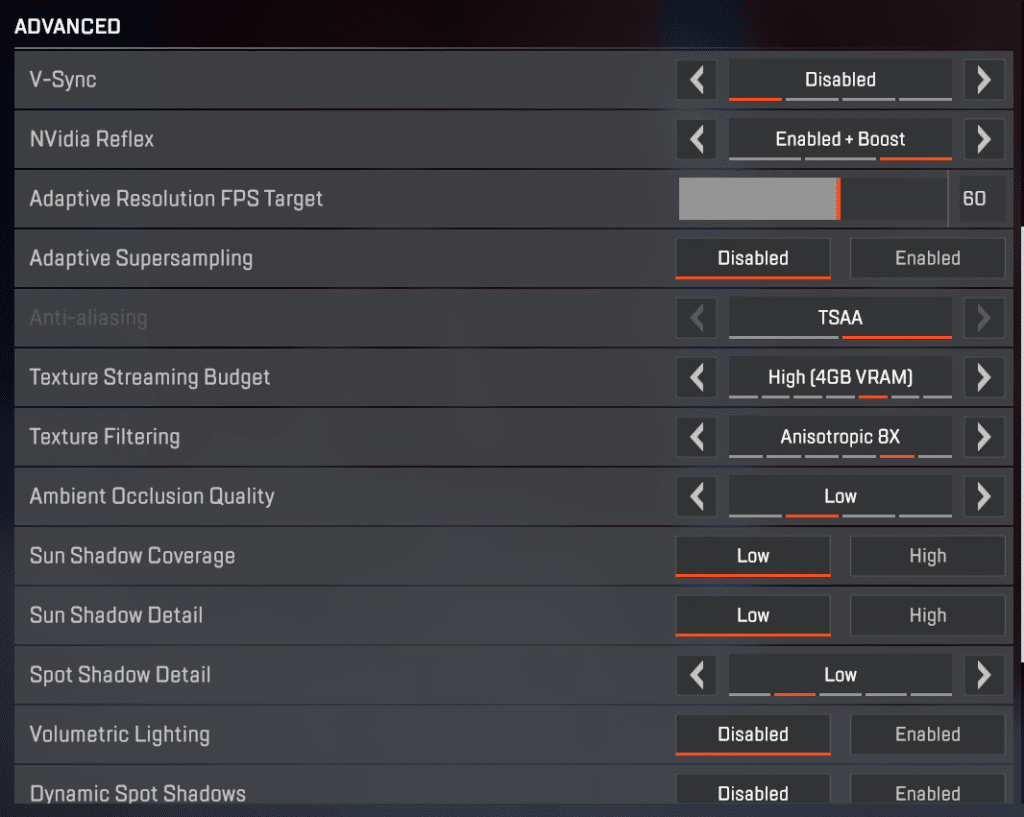
Task: Click the Adaptive Resolution FPS Target slider
Action: (811, 199)
